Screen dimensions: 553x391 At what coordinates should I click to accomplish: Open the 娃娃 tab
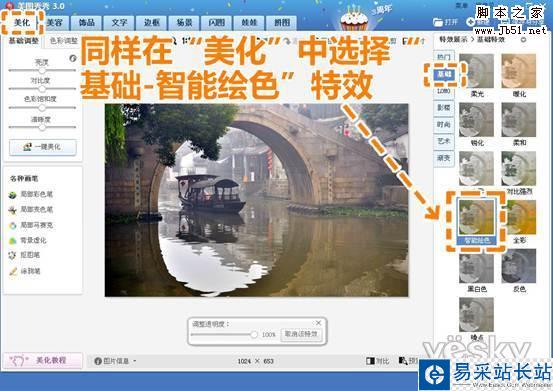coord(249,23)
